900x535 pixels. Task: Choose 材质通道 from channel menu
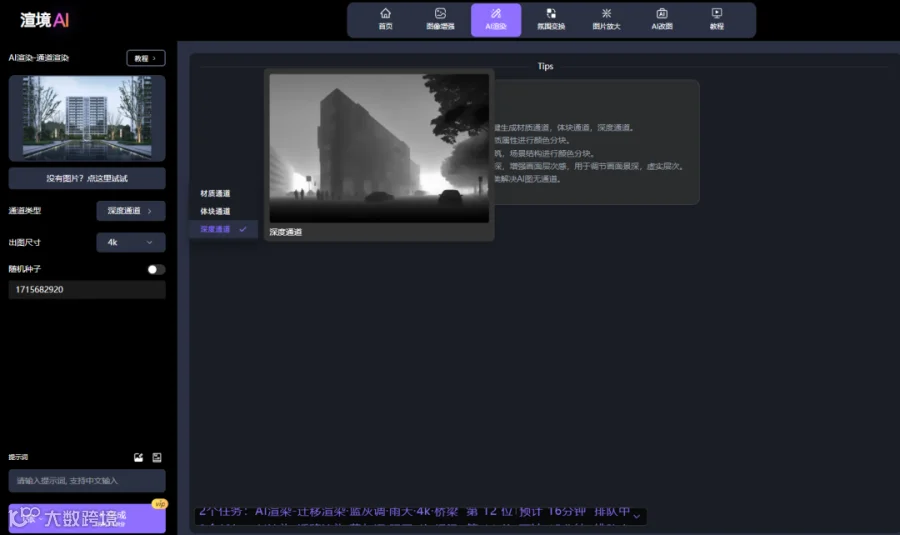(215, 193)
